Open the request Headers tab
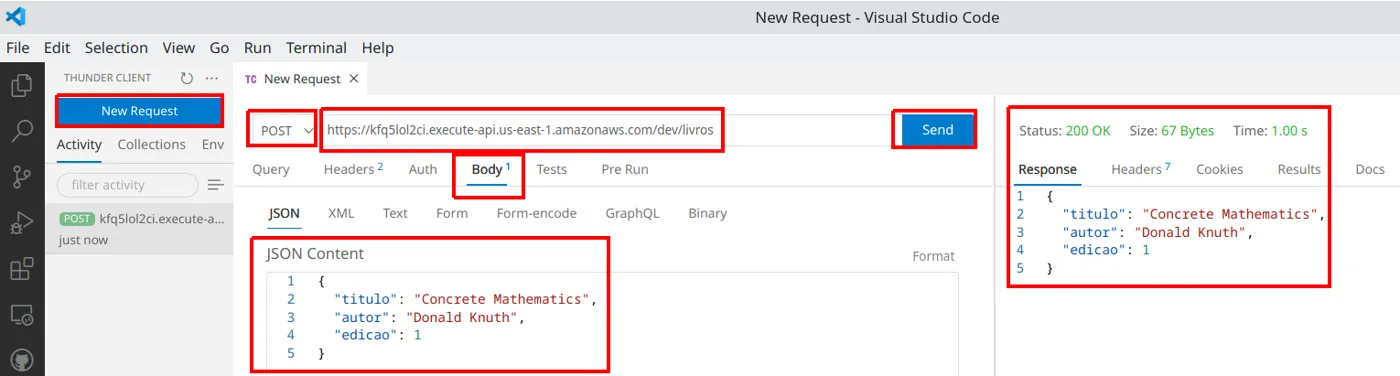The image size is (1400, 376). [x=352, y=170]
